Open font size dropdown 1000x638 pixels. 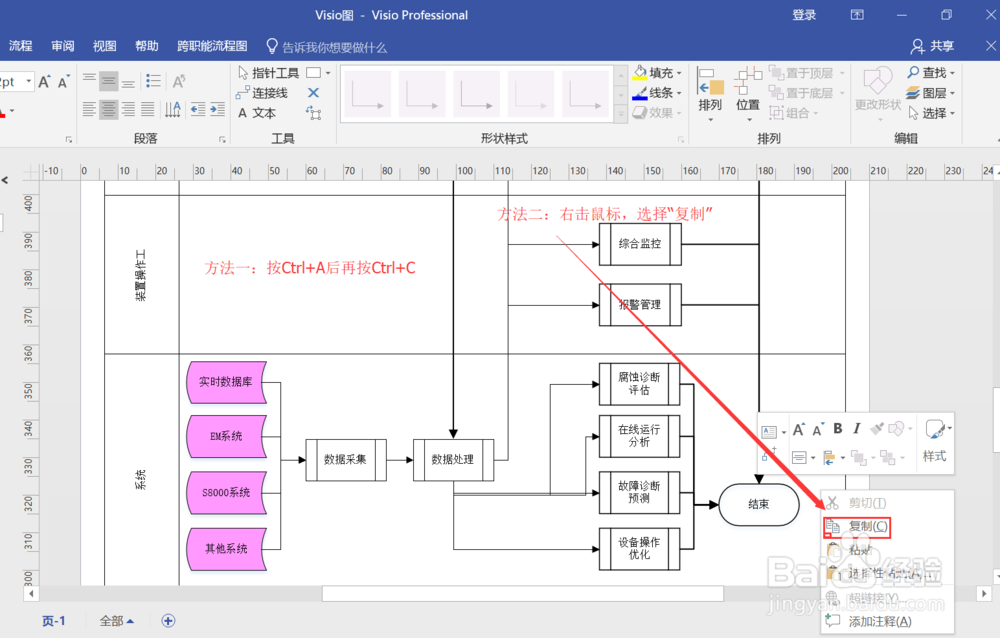29,82
